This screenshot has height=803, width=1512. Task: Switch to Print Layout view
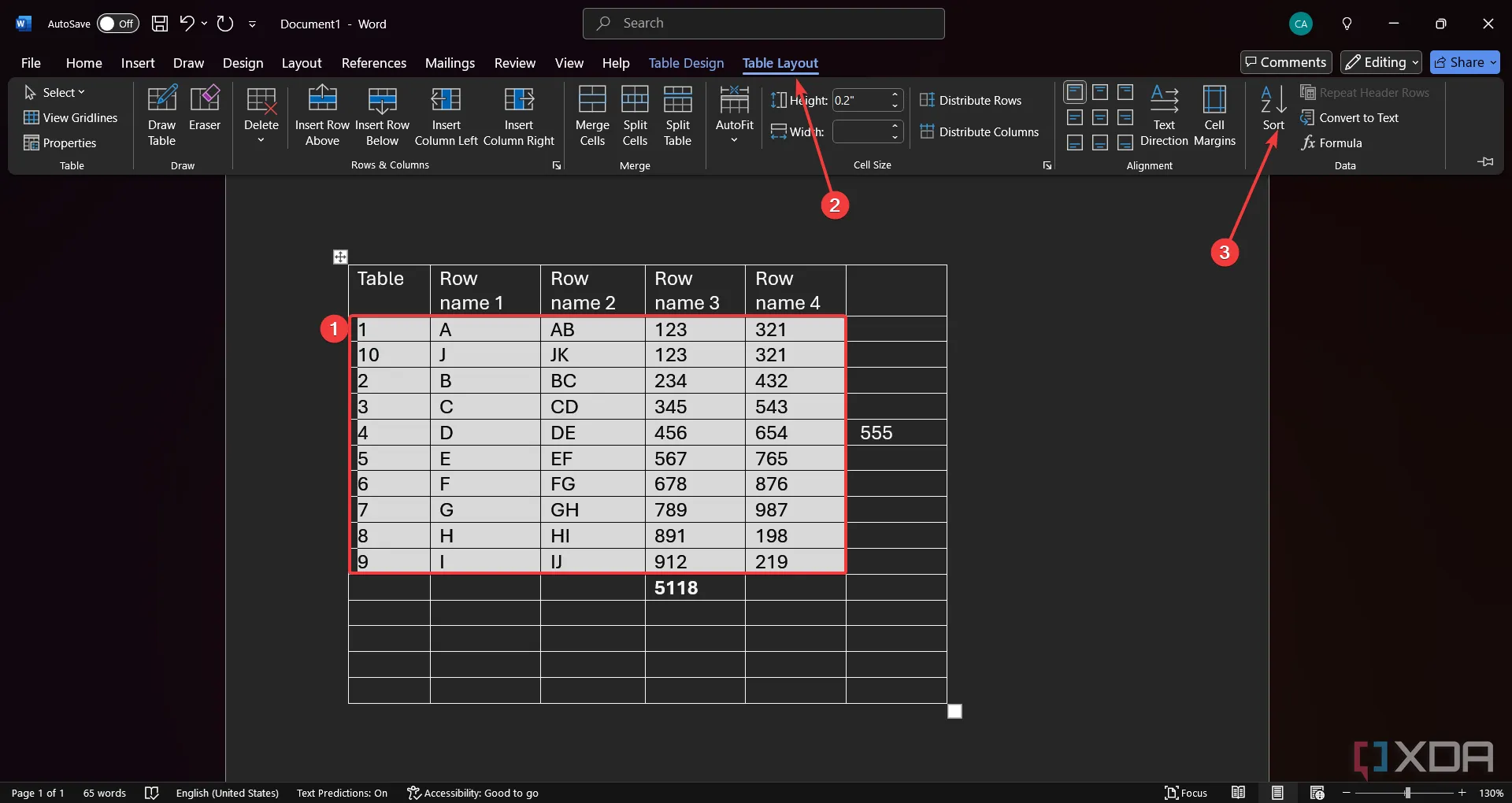(x=1277, y=793)
